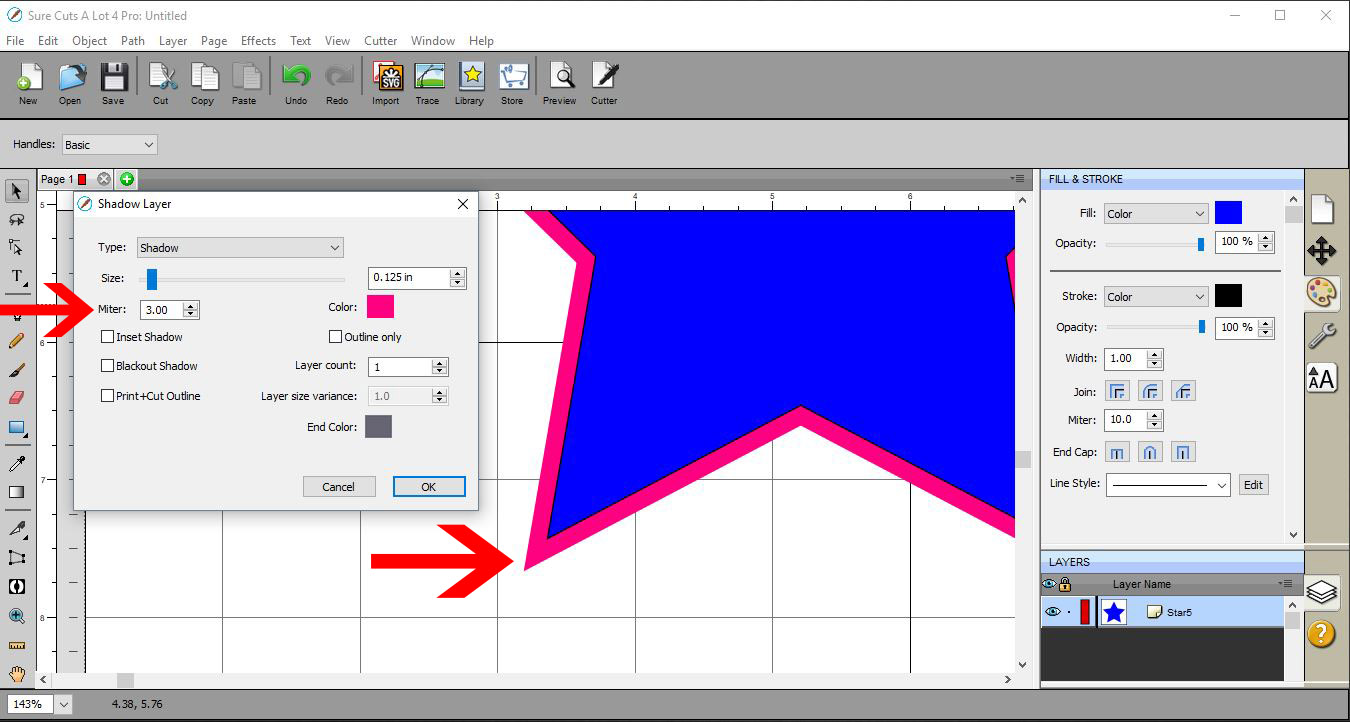Click the New document toolbar icon

[x=28, y=83]
